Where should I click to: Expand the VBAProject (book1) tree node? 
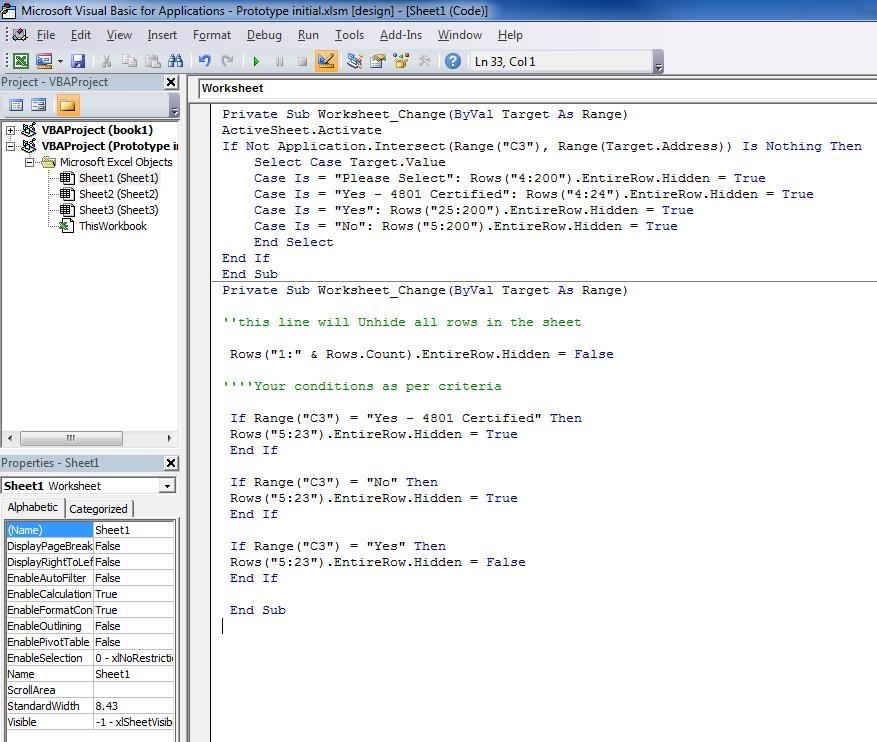[x=11, y=130]
